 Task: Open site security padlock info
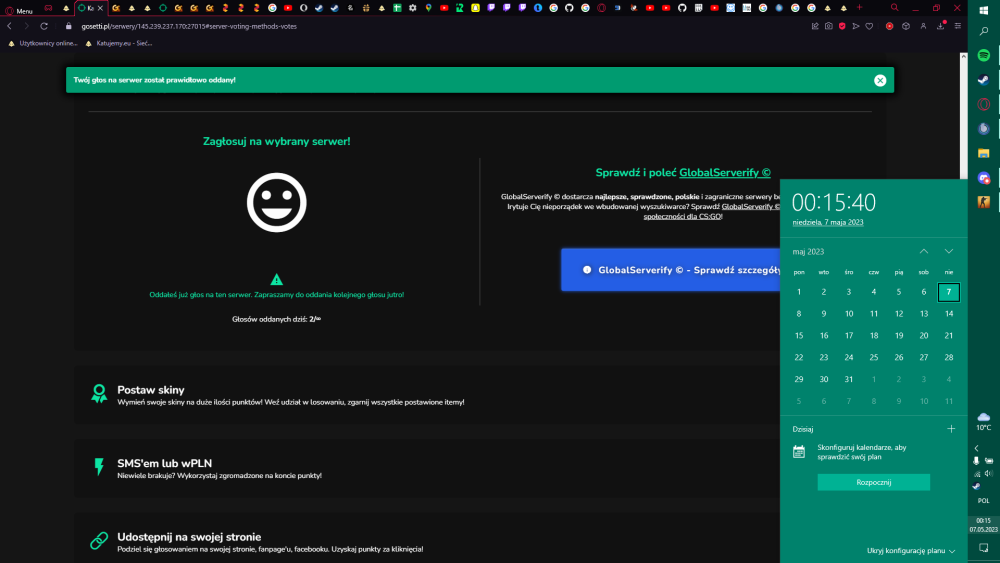coord(69,26)
